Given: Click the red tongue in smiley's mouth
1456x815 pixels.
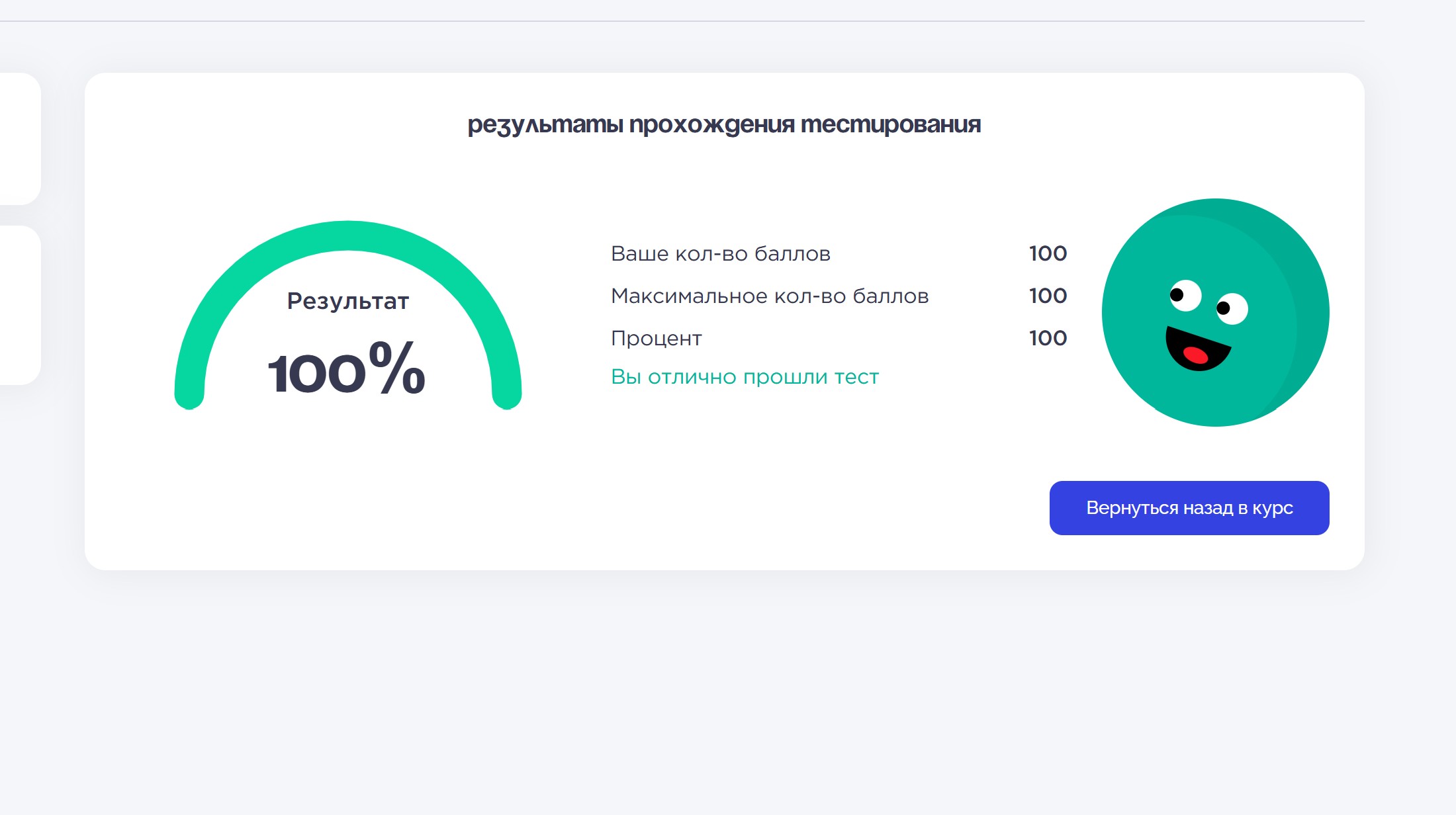Looking at the screenshot, I should click(1195, 355).
